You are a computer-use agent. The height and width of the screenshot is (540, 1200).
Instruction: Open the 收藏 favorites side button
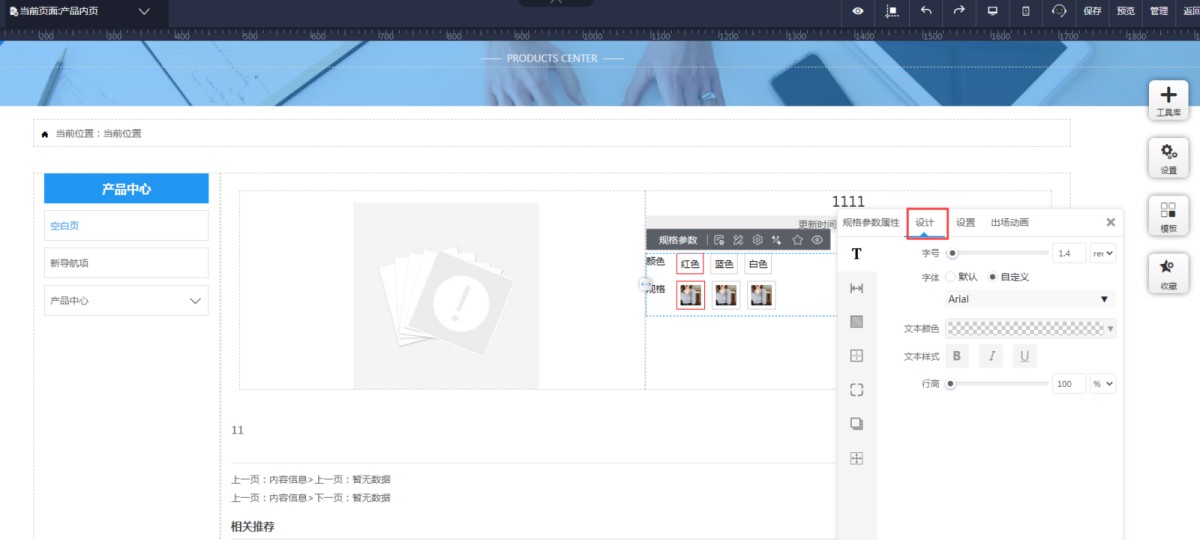coord(1167,273)
